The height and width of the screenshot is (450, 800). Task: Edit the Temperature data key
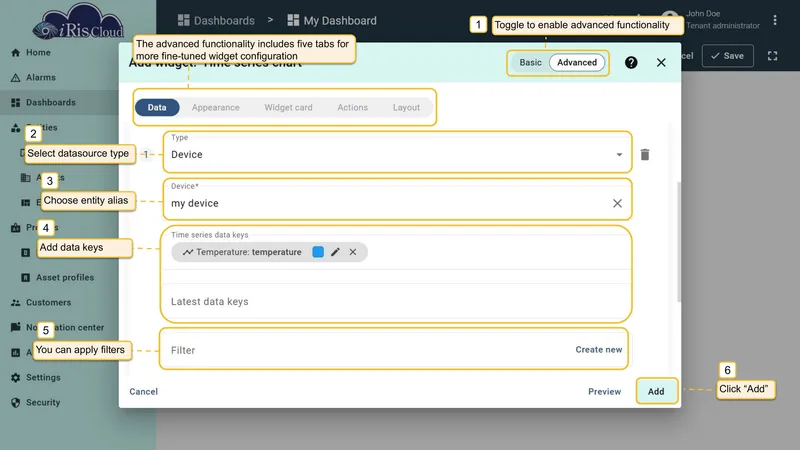click(x=335, y=252)
